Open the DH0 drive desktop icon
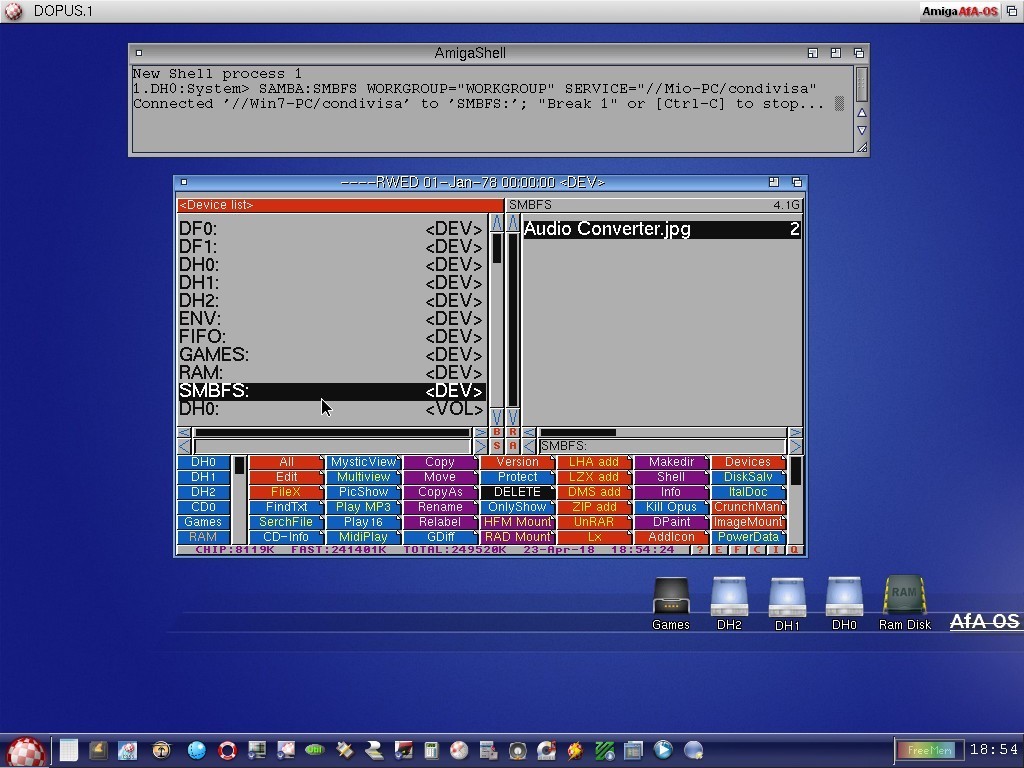Image resolution: width=1024 pixels, height=768 pixels. [844, 598]
